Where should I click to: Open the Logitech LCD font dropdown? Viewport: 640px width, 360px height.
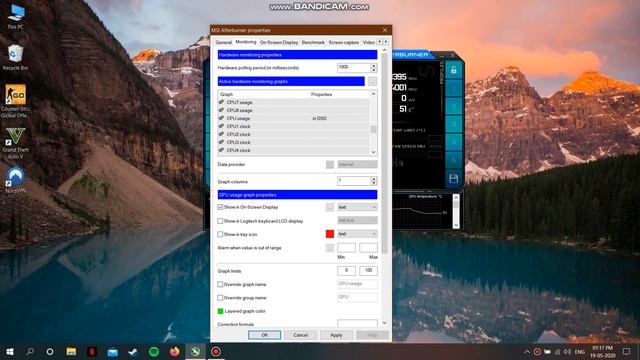357,220
